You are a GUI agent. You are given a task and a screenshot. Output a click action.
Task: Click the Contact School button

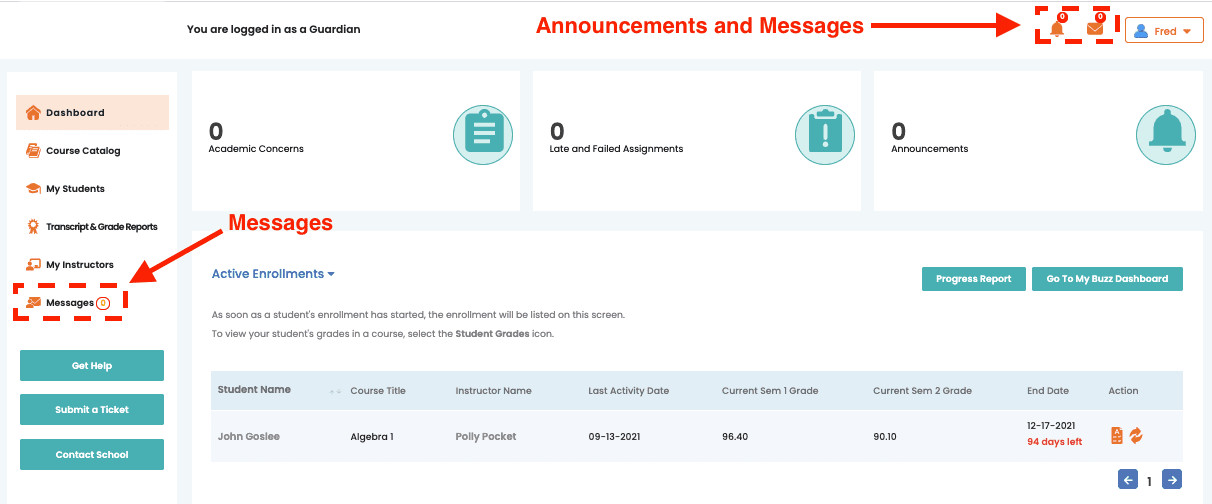pyautogui.click(x=92, y=455)
